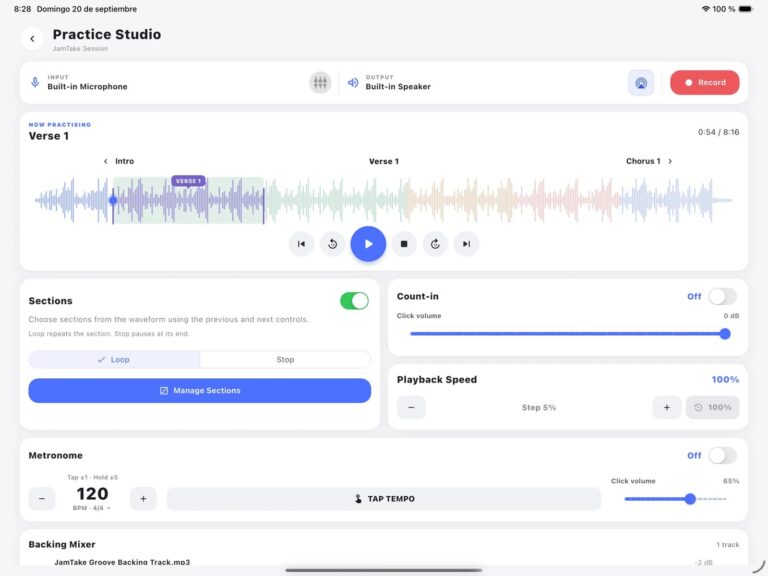Tap the output speaker icon

point(353,82)
